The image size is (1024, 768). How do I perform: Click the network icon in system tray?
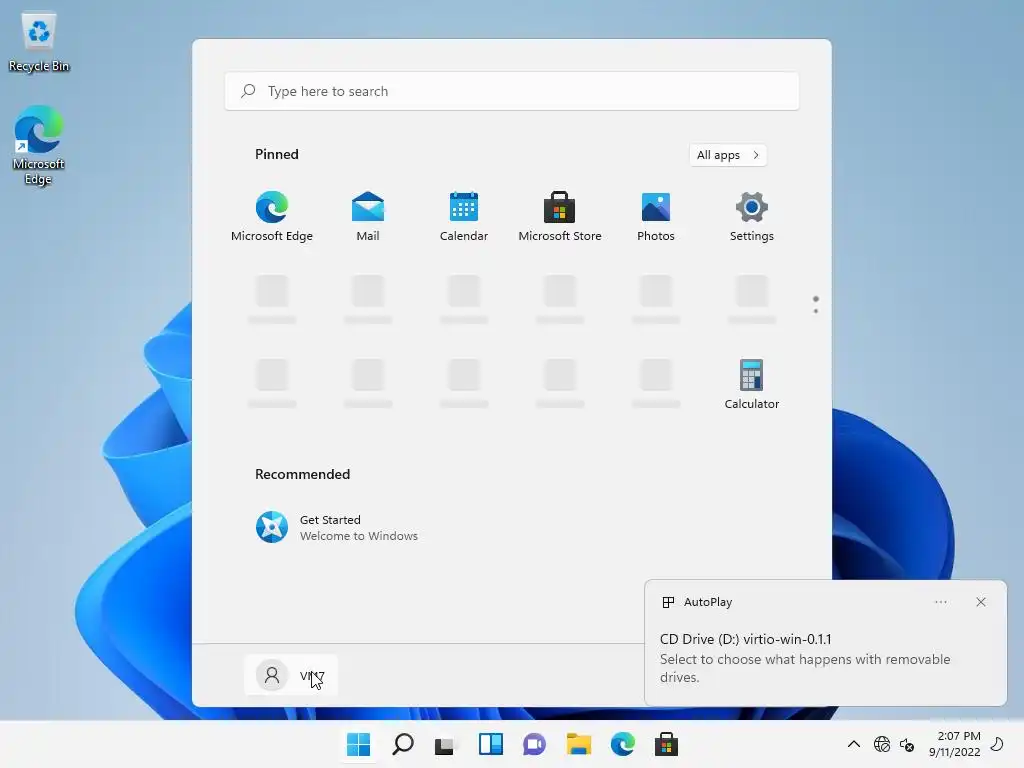tap(882, 744)
